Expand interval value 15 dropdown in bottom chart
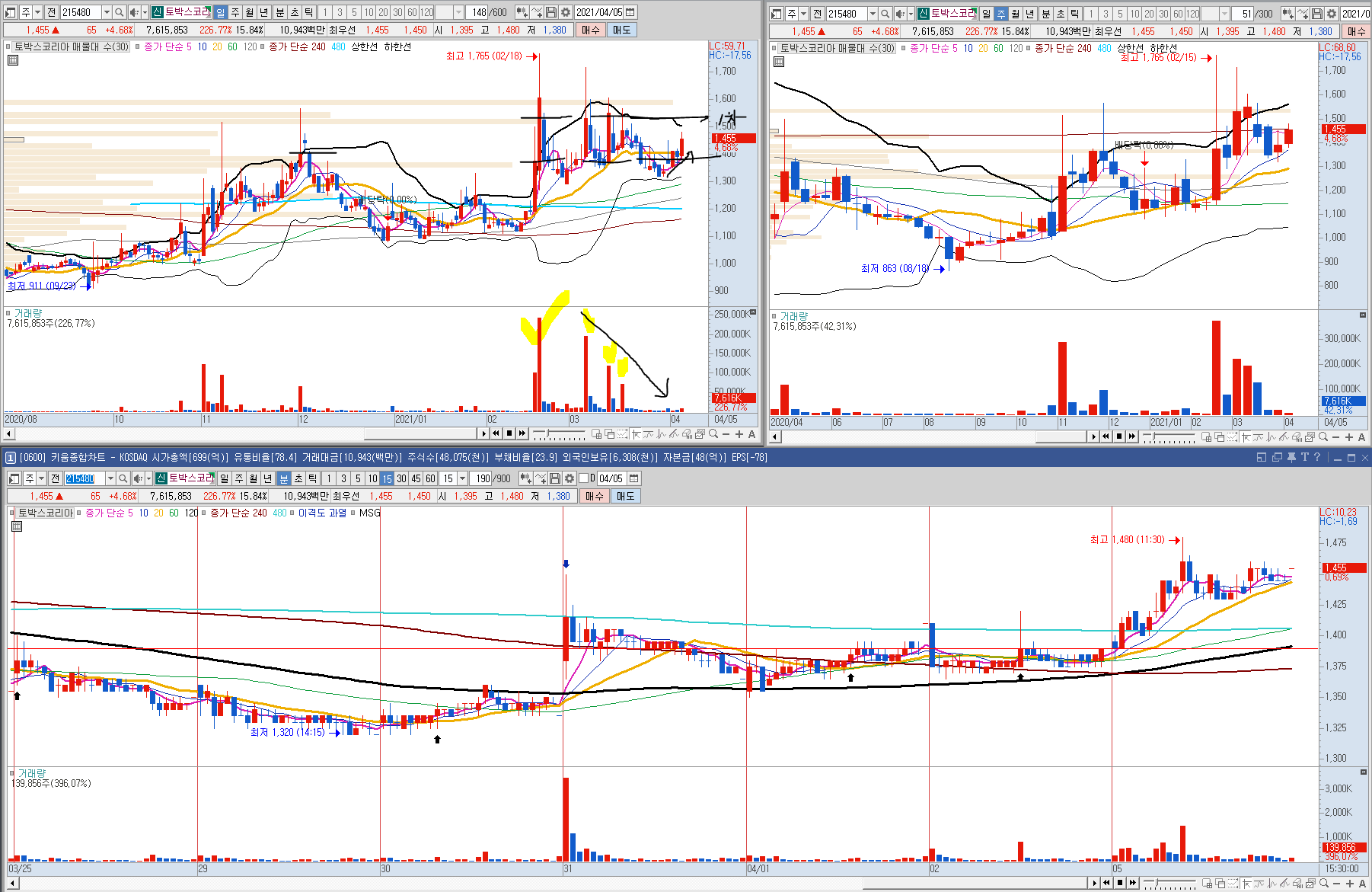 (462, 478)
